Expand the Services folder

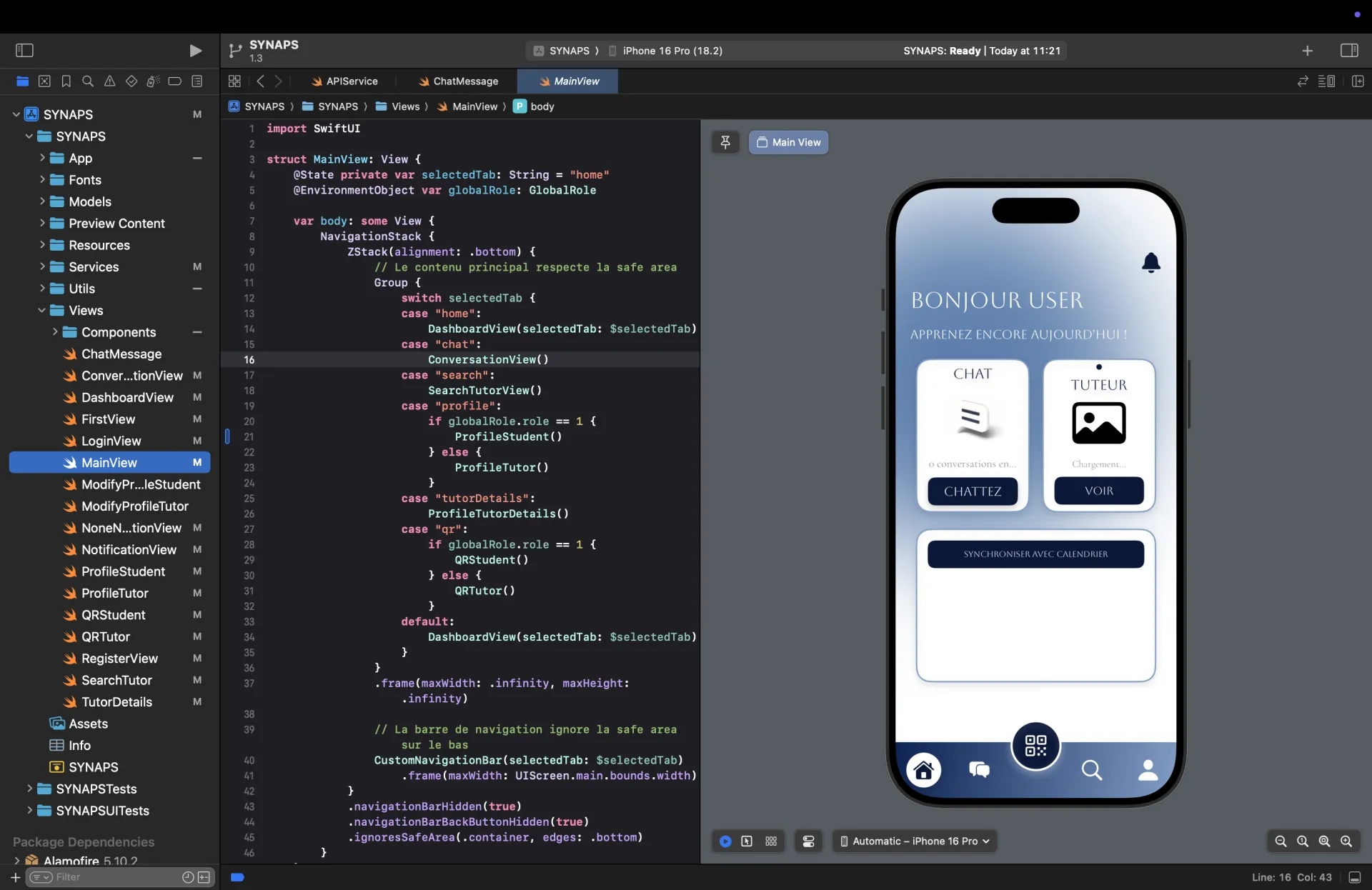[x=42, y=266]
